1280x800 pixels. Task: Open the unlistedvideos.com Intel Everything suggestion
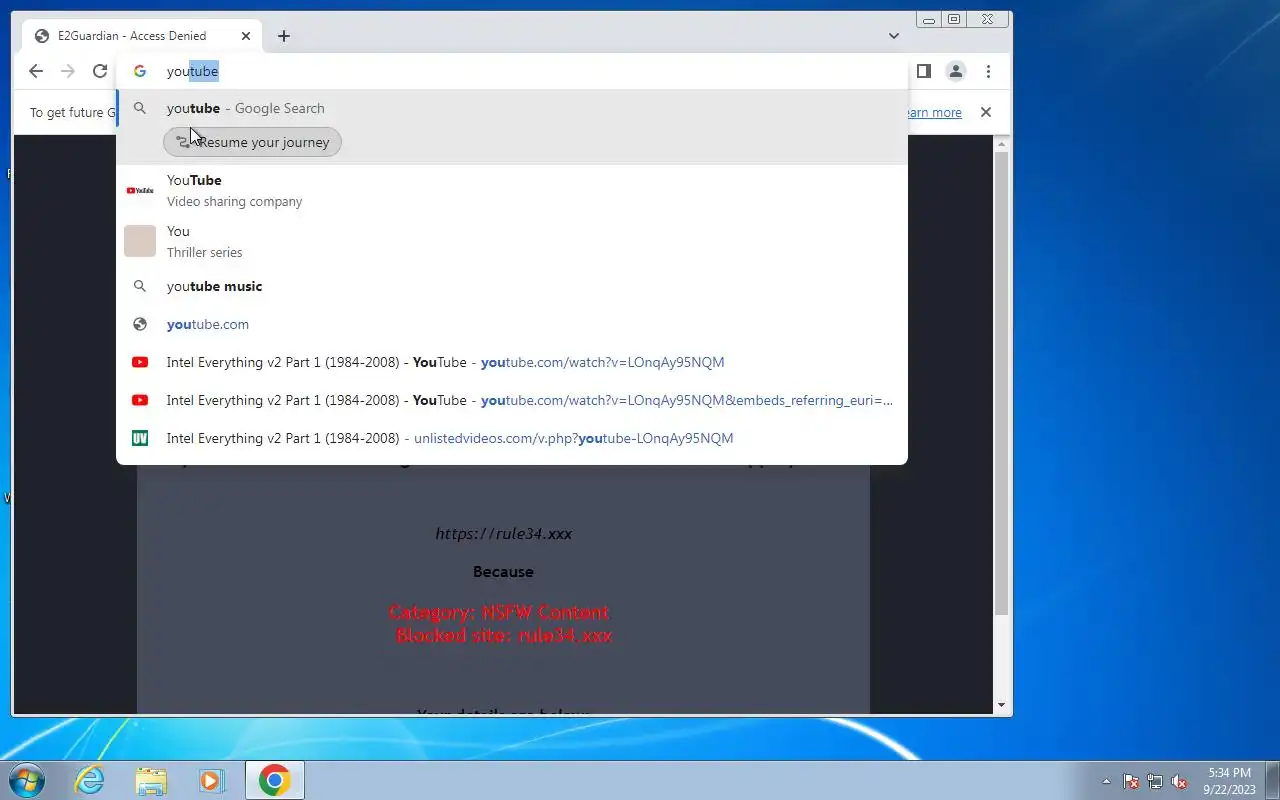coord(512,438)
